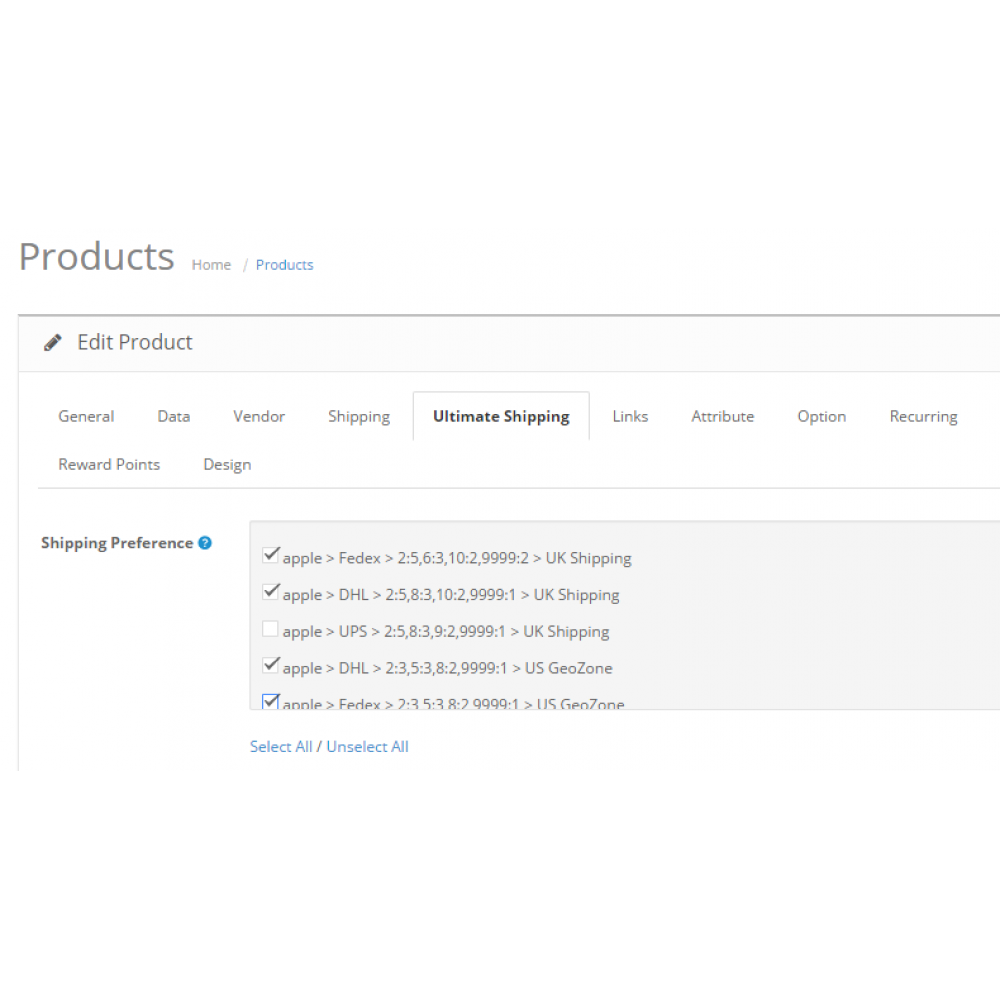1000x1000 pixels.
Task: Switch to the Attribute tab
Action: (x=723, y=416)
